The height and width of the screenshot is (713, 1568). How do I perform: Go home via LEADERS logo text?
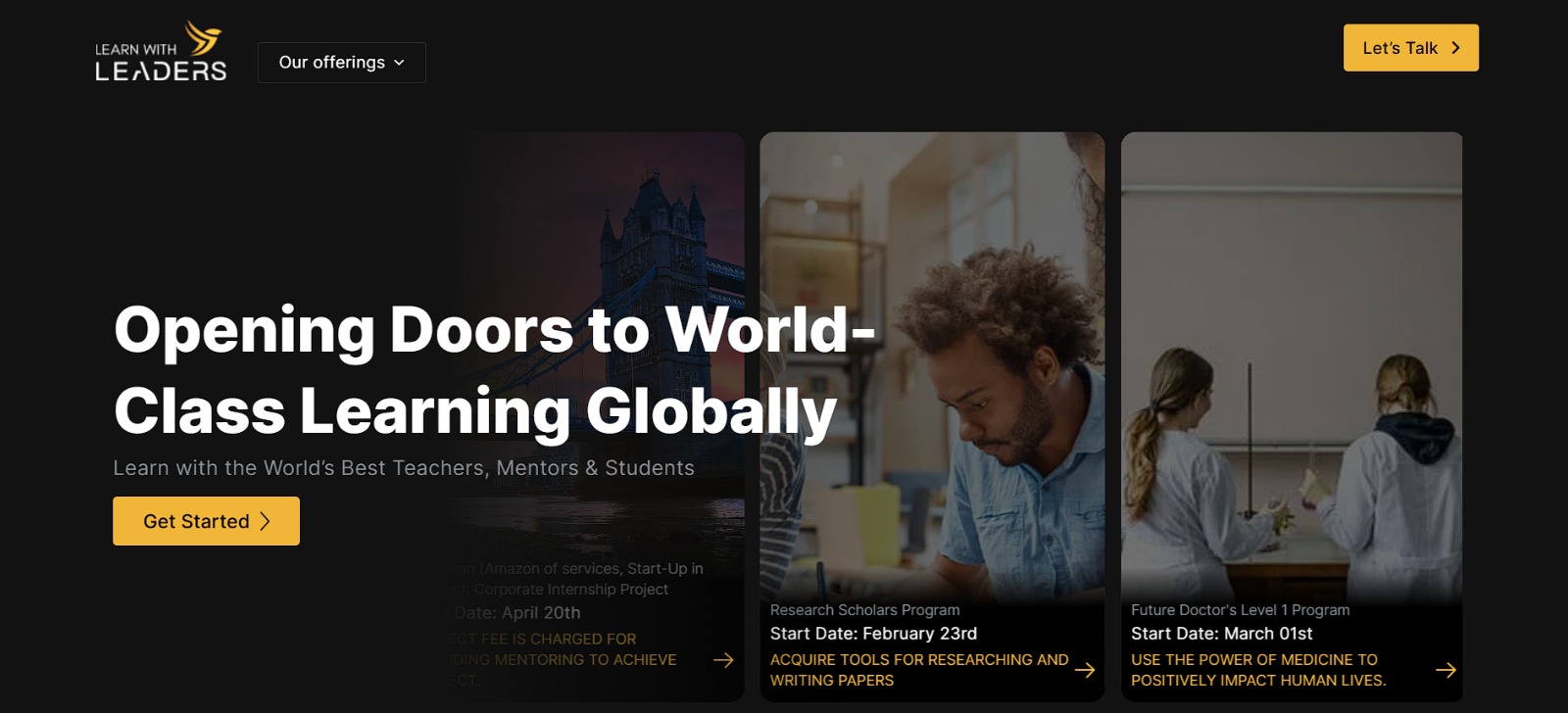point(161,71)
